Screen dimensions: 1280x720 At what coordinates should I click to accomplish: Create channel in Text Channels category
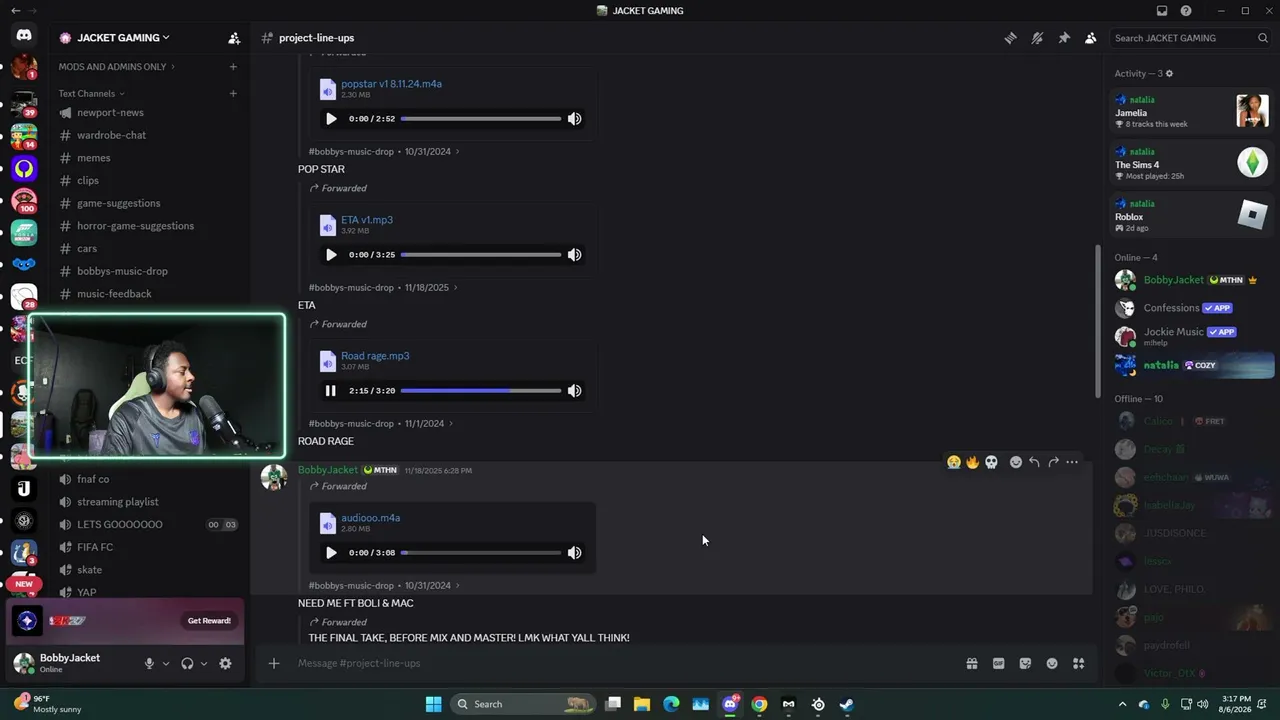point(233,94)
